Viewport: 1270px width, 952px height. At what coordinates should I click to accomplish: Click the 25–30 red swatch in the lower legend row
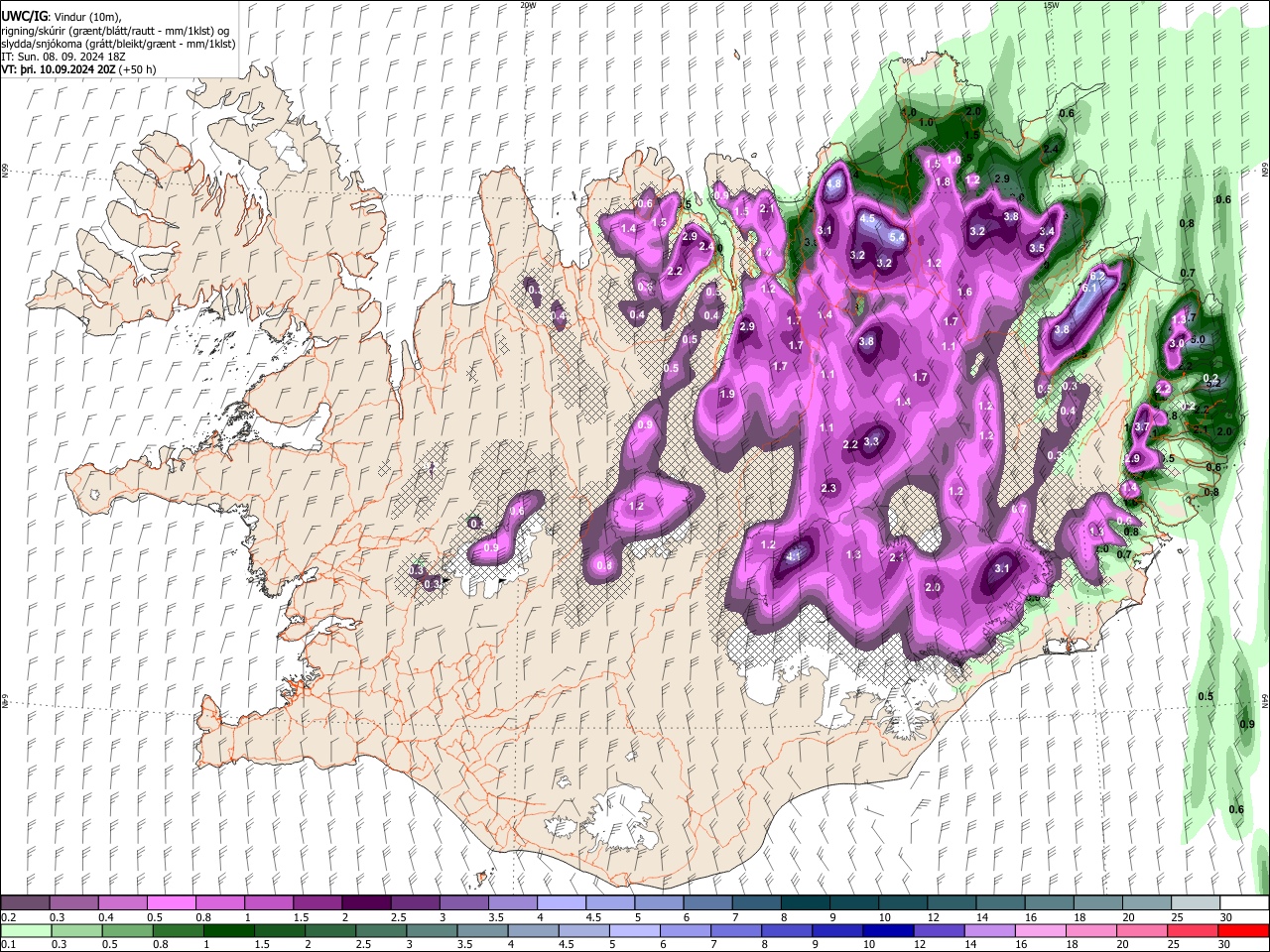(x=1191, y=930)
